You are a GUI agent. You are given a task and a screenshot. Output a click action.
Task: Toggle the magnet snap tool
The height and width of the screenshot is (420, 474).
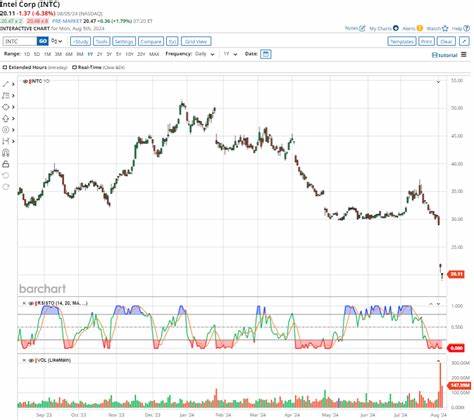(x=6, y=153)
